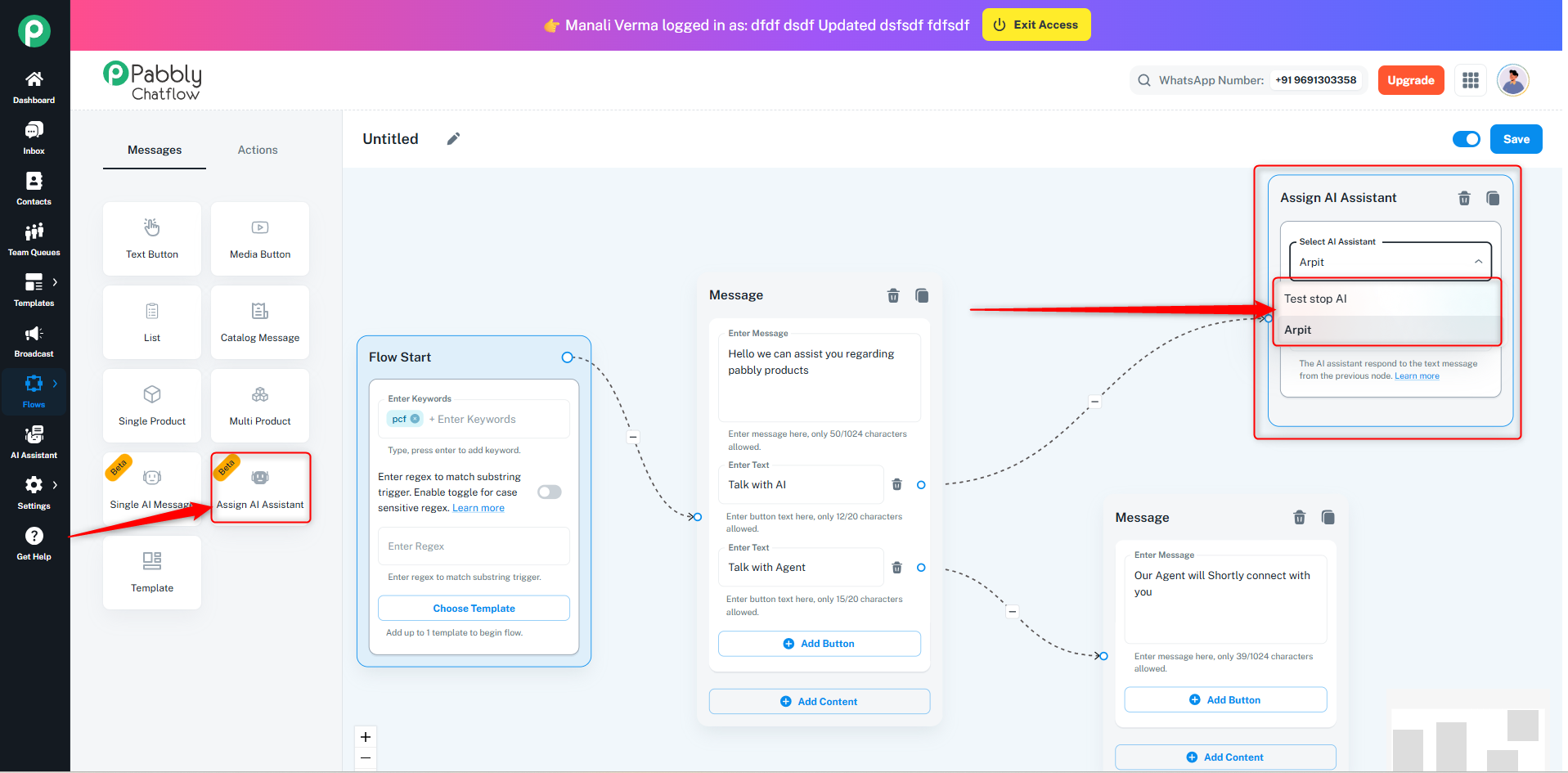Expand the Templates submenu chevron
Screen dimensions: 1568x773
point(55,282)
